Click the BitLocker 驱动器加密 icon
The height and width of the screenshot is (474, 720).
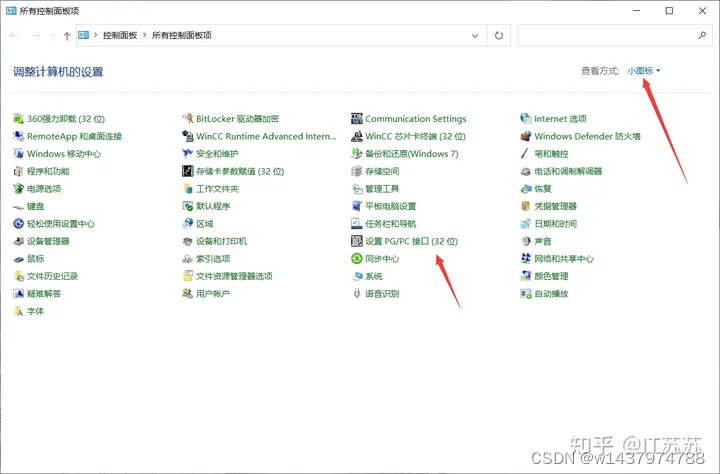click(187, 119)
